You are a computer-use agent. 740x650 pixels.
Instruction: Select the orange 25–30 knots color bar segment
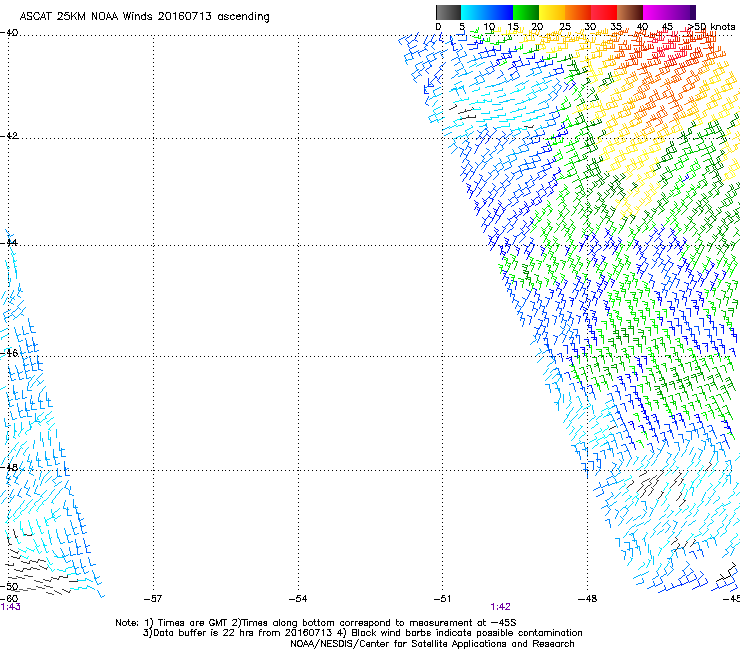coord(578,12)
